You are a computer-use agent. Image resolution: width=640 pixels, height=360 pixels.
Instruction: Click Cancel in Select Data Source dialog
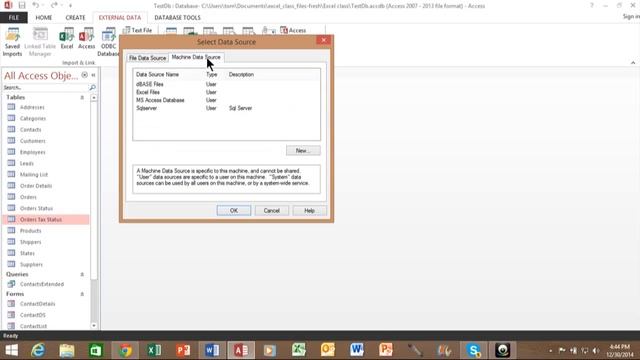[x=271, y=211]
